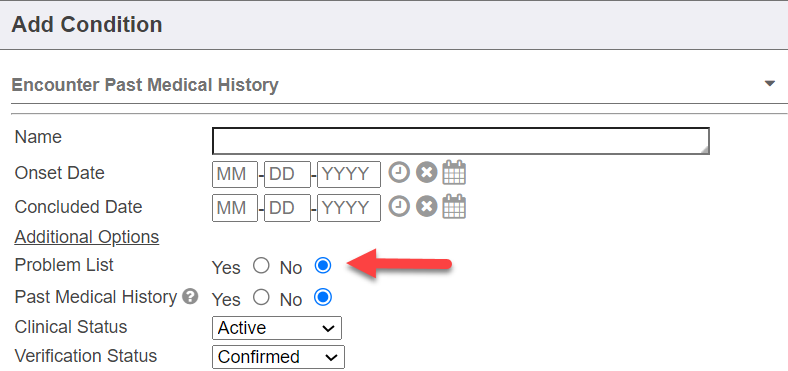Screen dimensions: 788x371
Task: Clear the Onset Date with the X icon
Action: 426,173
